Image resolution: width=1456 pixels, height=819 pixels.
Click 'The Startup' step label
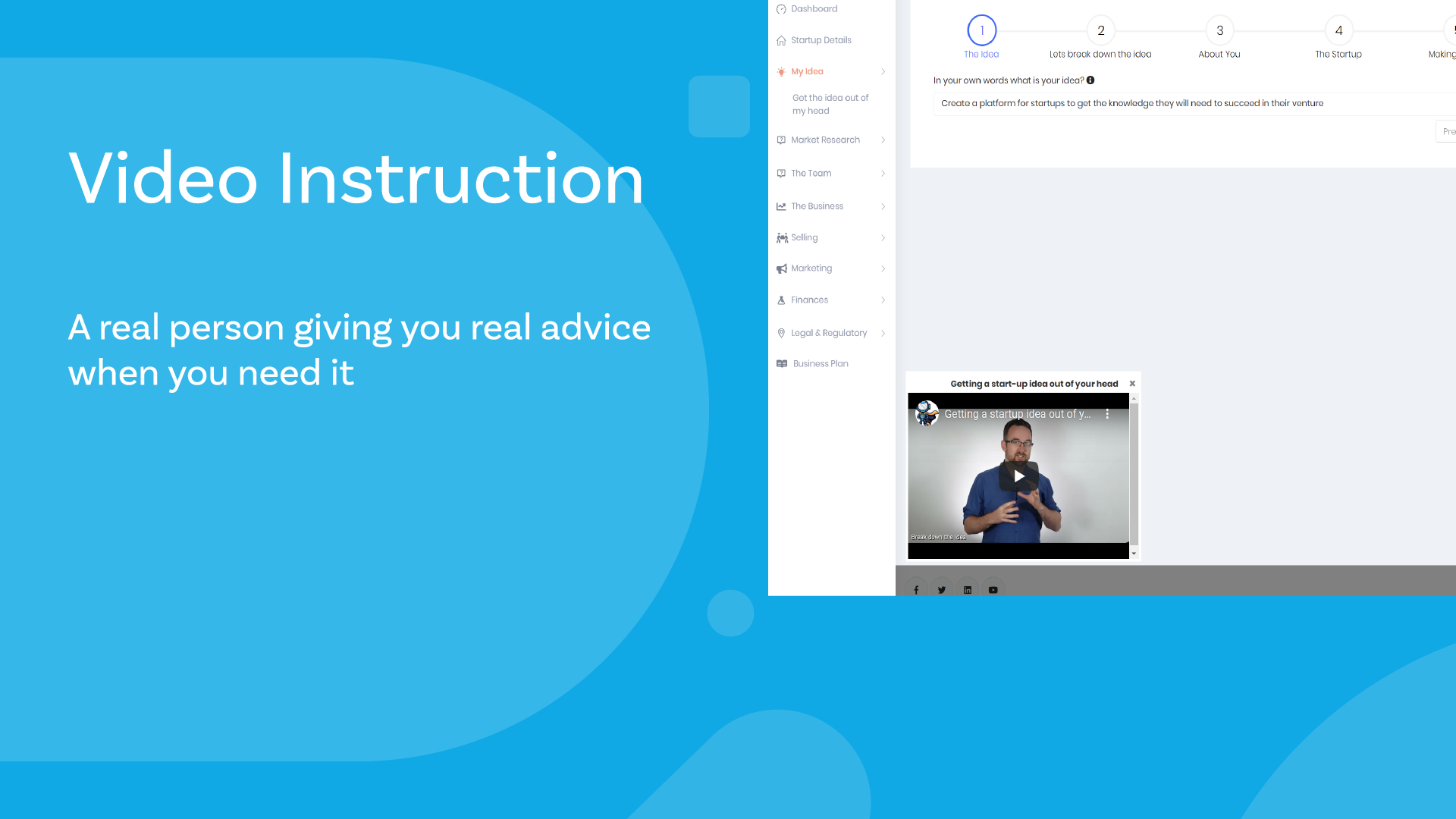click(1338, 55)
